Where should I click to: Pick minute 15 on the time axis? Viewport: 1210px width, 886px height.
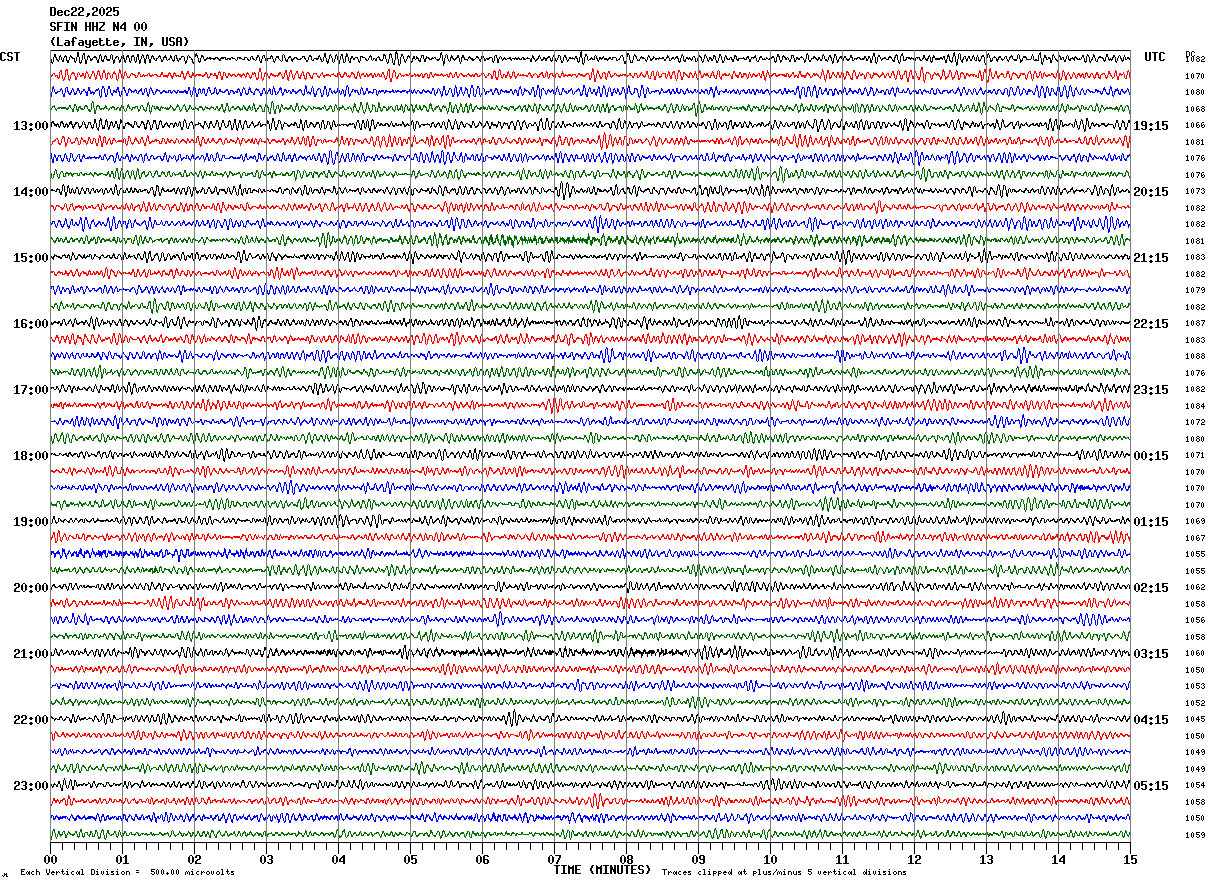pyautogui.click(x=1130, y=859)
